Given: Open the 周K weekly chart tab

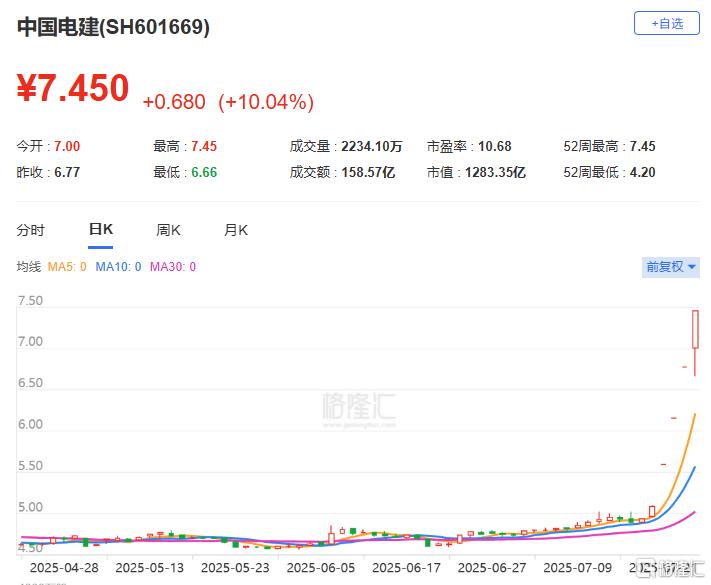Looking at the screenshot, I should 168,230.
